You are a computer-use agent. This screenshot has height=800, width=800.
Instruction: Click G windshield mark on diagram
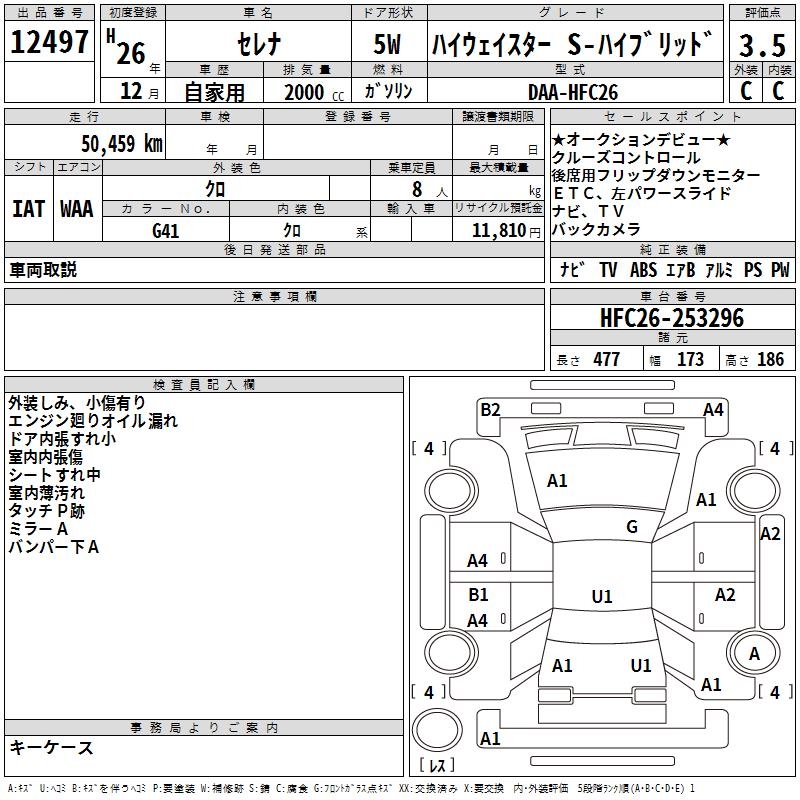(x=632, y=527)
